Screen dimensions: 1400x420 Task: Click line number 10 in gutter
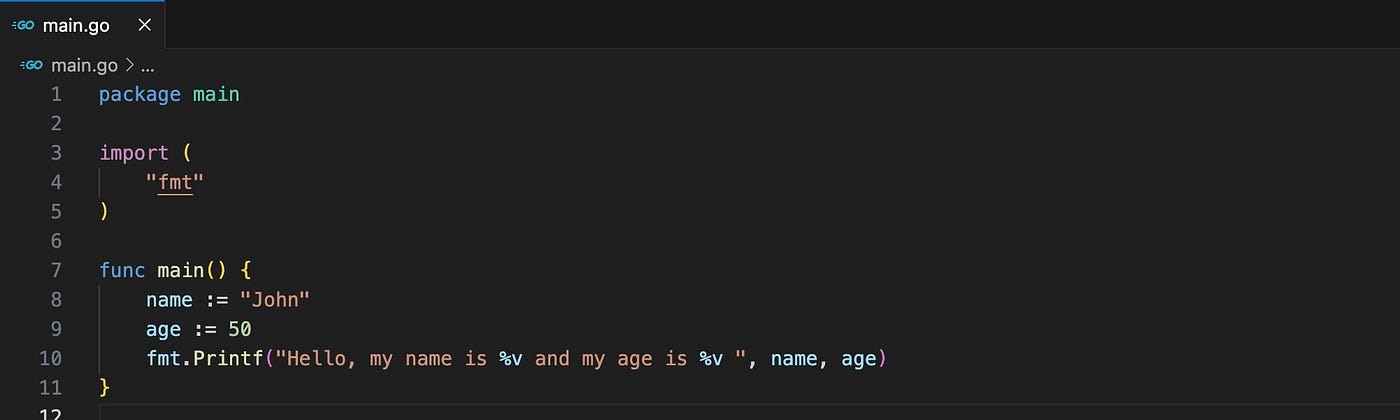50,358
